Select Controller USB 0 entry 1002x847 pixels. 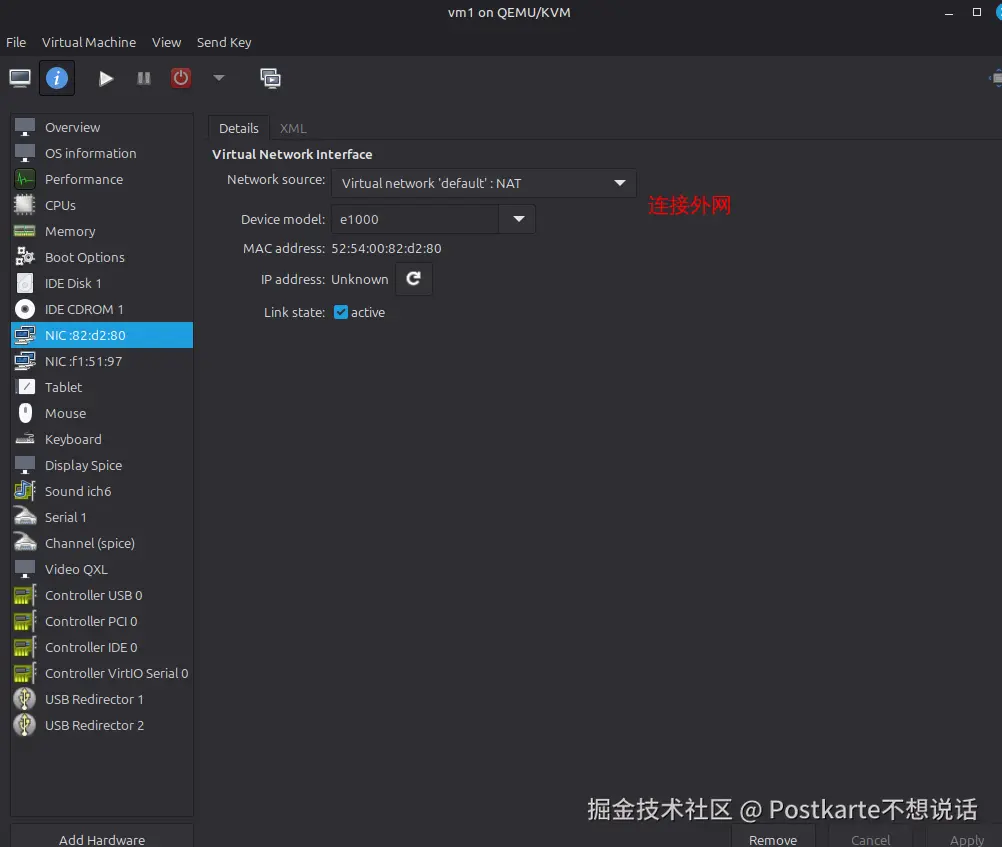(x=102, y=595)
